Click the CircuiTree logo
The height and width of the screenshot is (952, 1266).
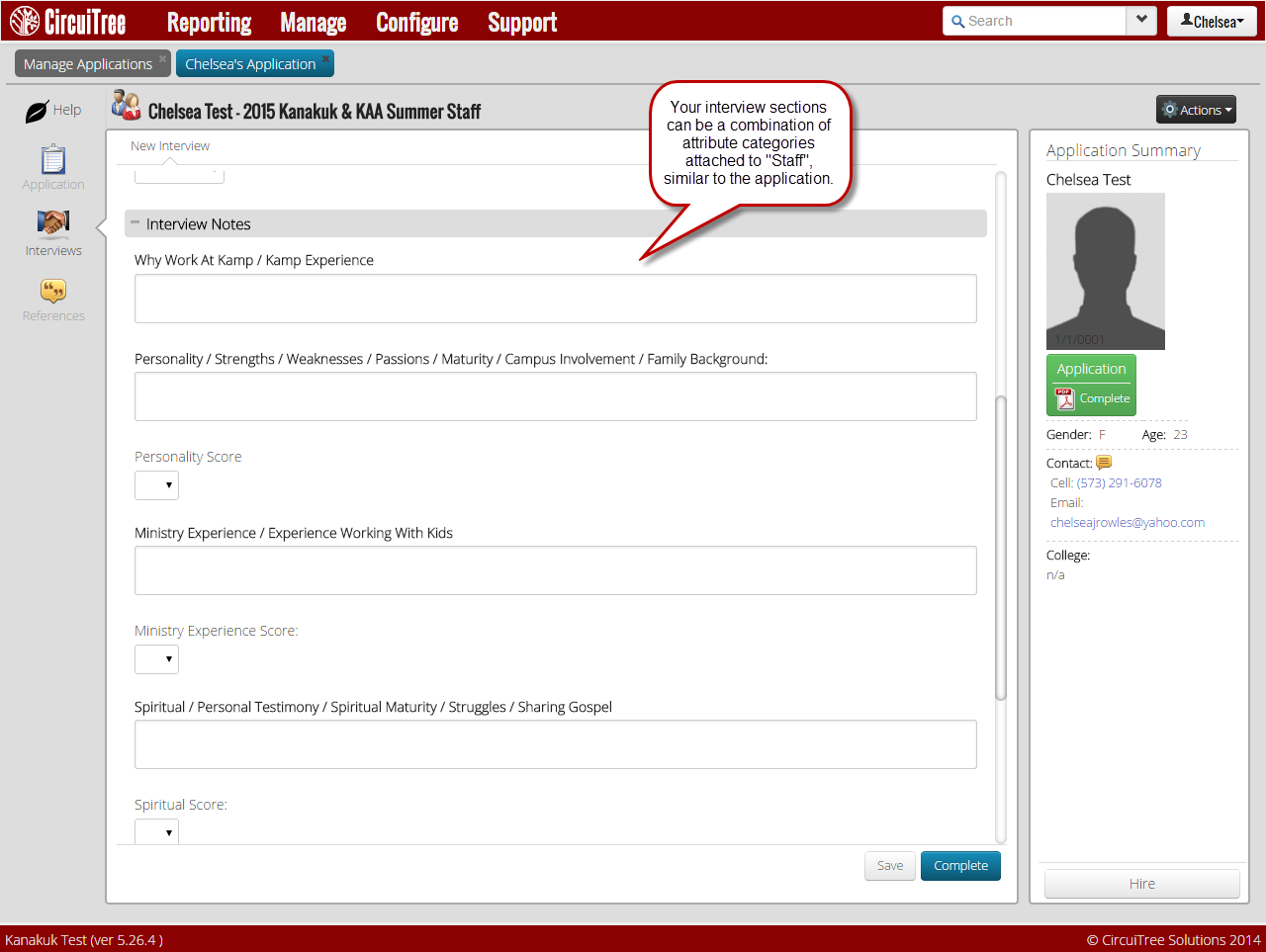point(67,22)
